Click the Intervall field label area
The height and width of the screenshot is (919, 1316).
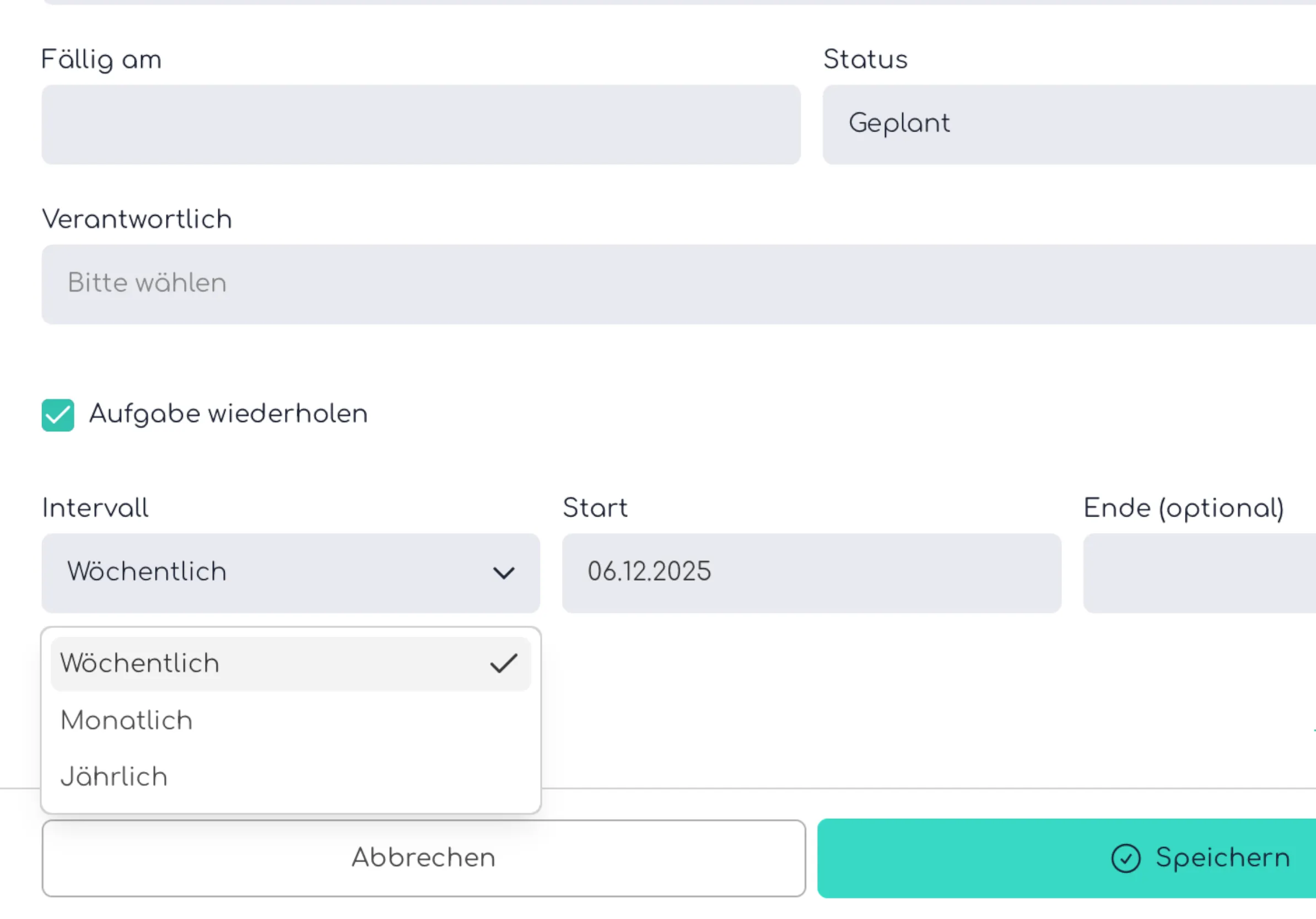pos(95,507)
